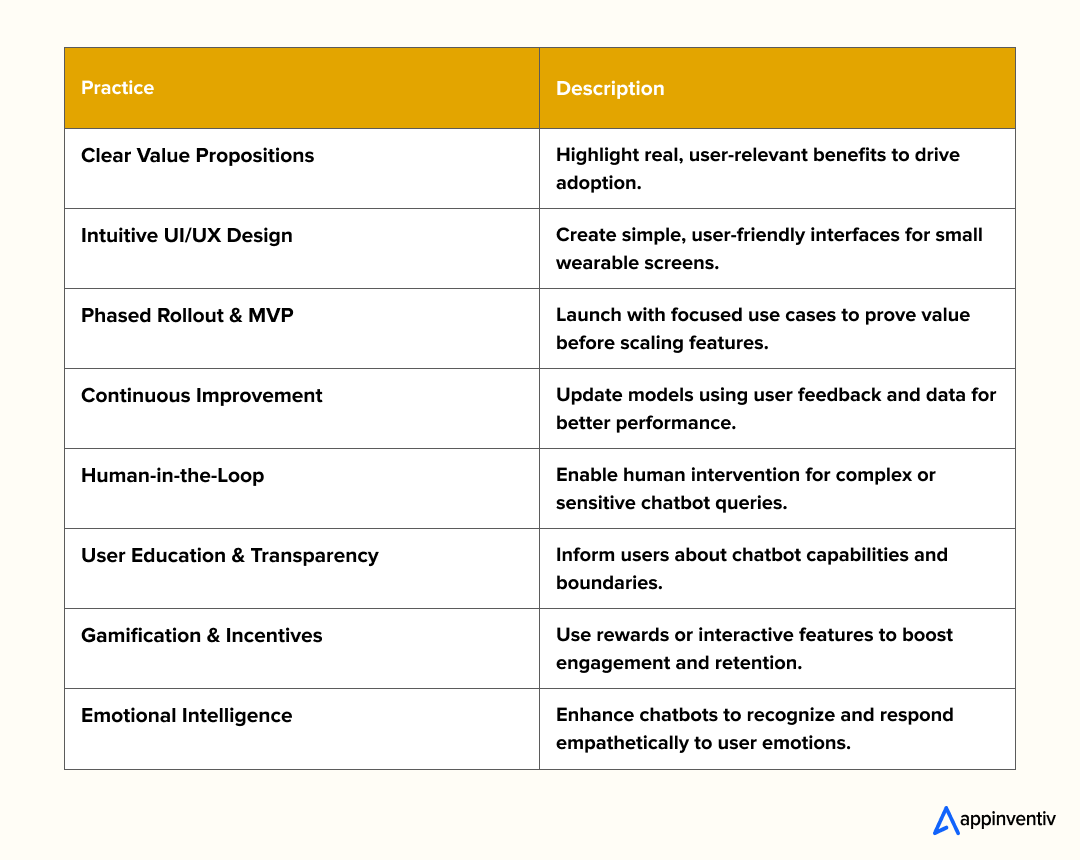Select the 'Enable human intervention' description text
The width and height of the screenshot is (1080, 860).
point(745,489)
